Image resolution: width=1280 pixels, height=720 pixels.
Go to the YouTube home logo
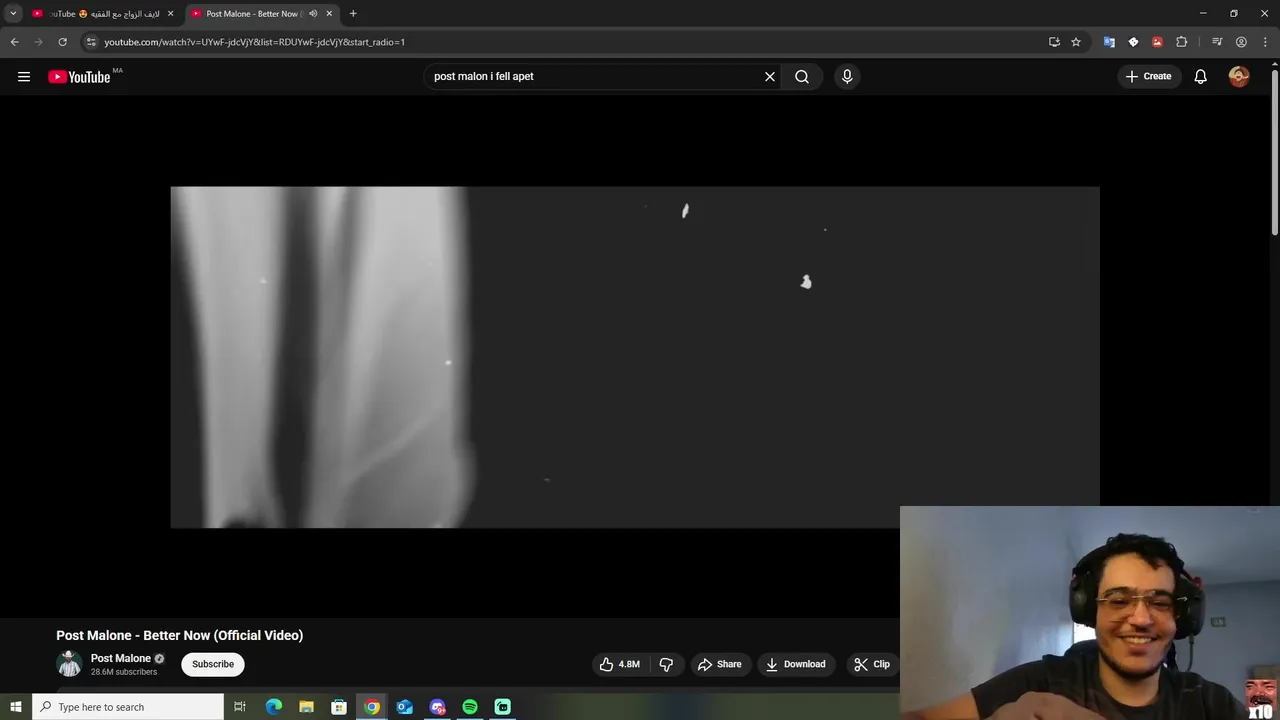coord(79,77)
